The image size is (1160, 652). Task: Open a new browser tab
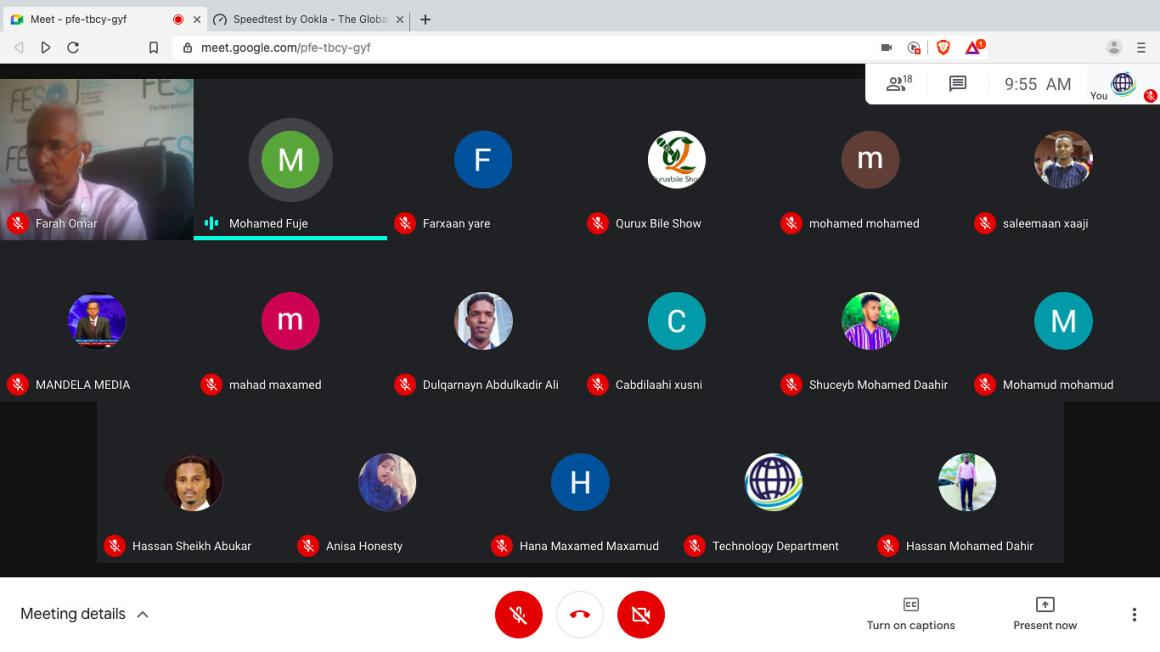tap(425, 19)
